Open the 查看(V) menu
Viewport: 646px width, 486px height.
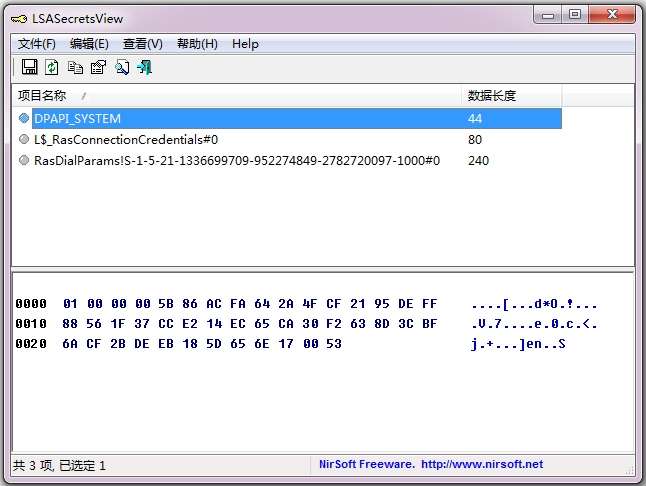tap(143, 44)
